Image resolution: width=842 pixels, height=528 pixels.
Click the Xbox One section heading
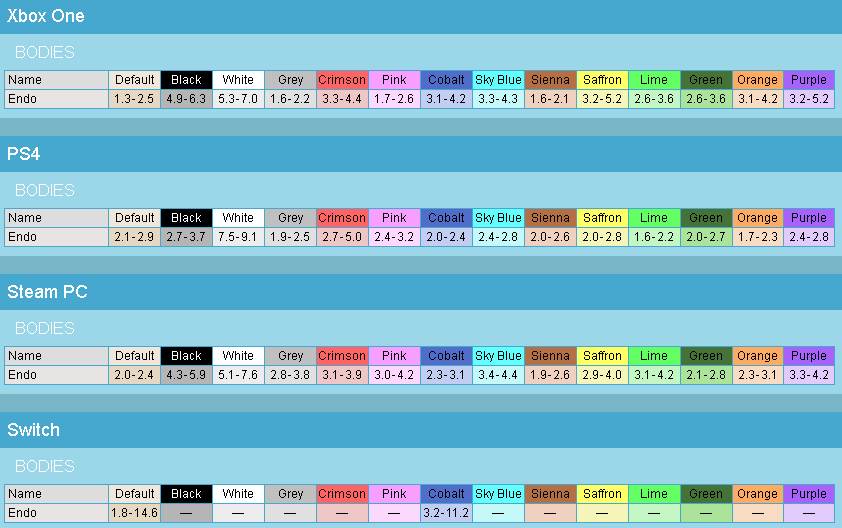[x=46, y=16]
